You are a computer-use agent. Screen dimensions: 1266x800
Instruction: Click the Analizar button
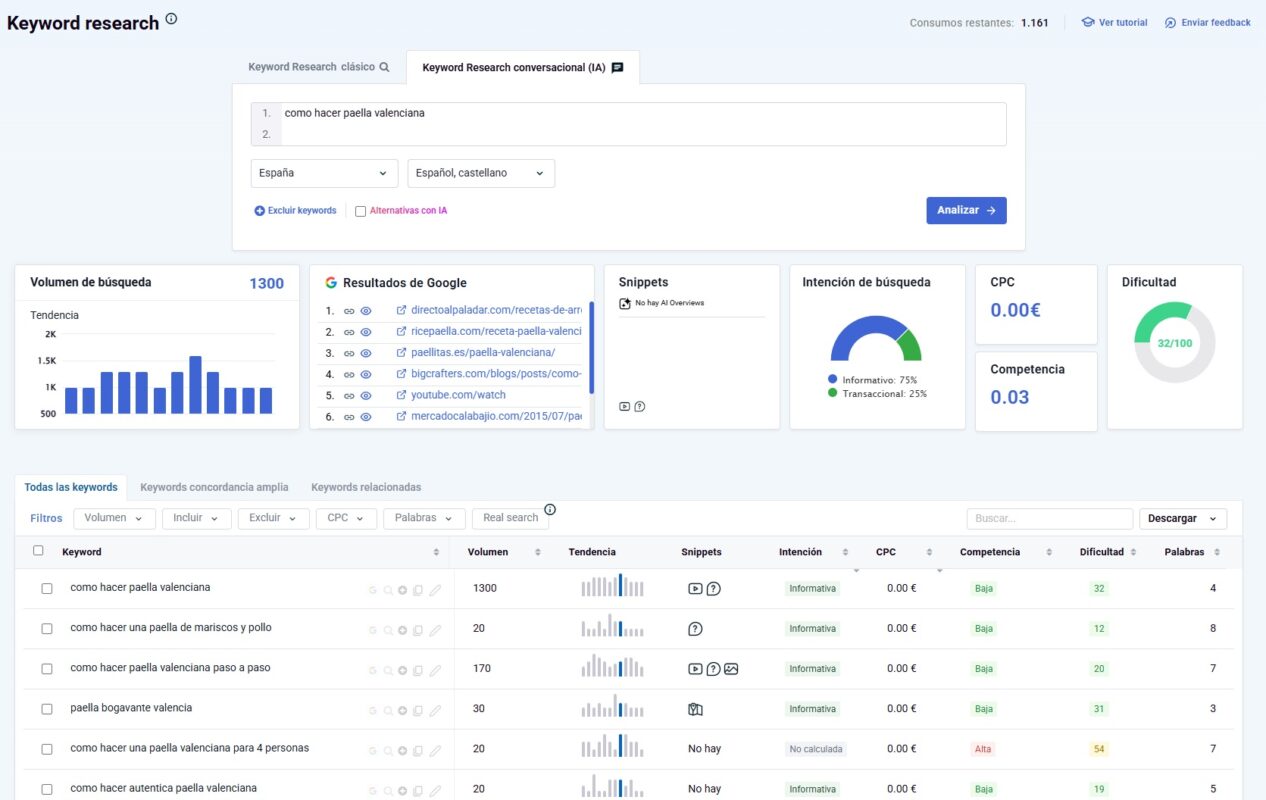point(966,210)
